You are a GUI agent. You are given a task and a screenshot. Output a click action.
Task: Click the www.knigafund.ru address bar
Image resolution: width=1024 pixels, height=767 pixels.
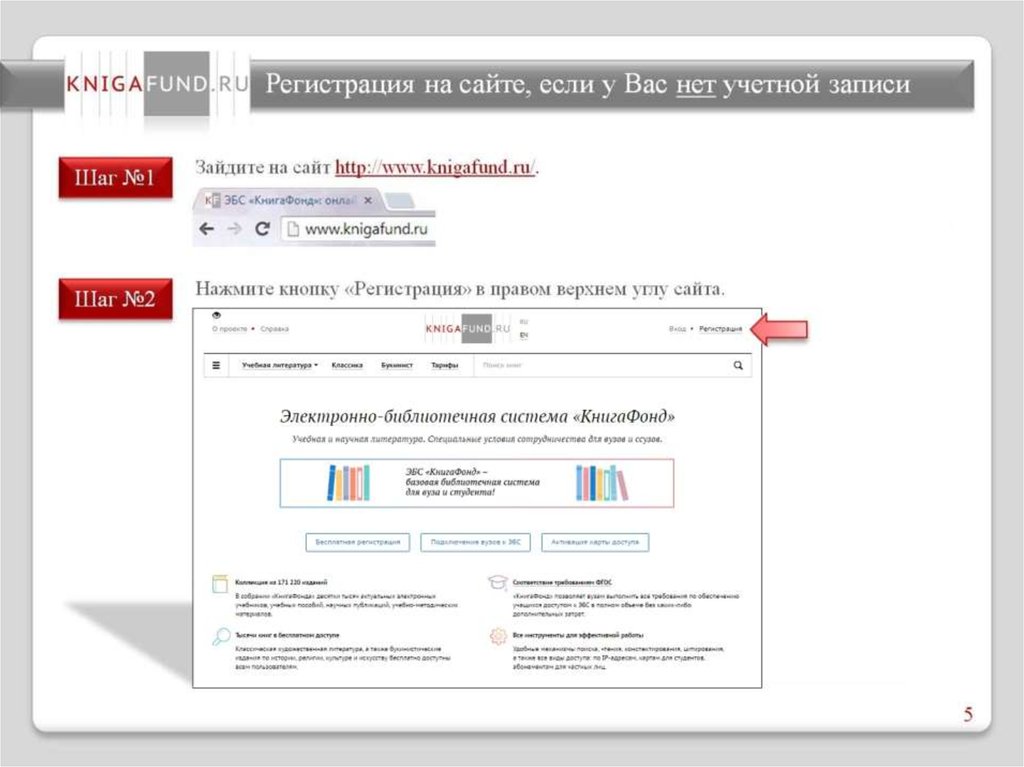pyautogui.click(x=358, y=229)
